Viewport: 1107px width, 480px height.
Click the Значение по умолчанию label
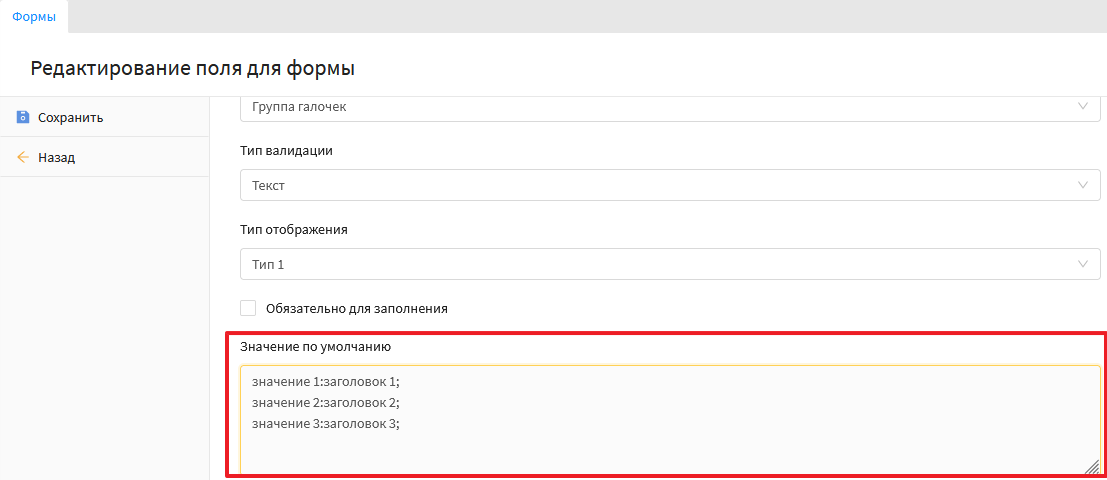[315, 347]
